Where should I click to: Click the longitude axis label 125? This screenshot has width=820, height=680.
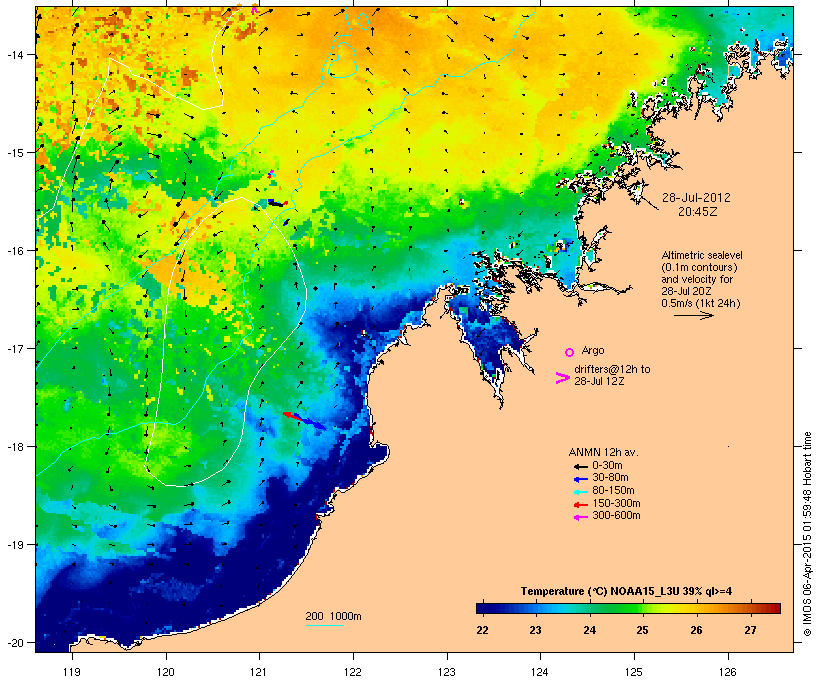(634, 672)
